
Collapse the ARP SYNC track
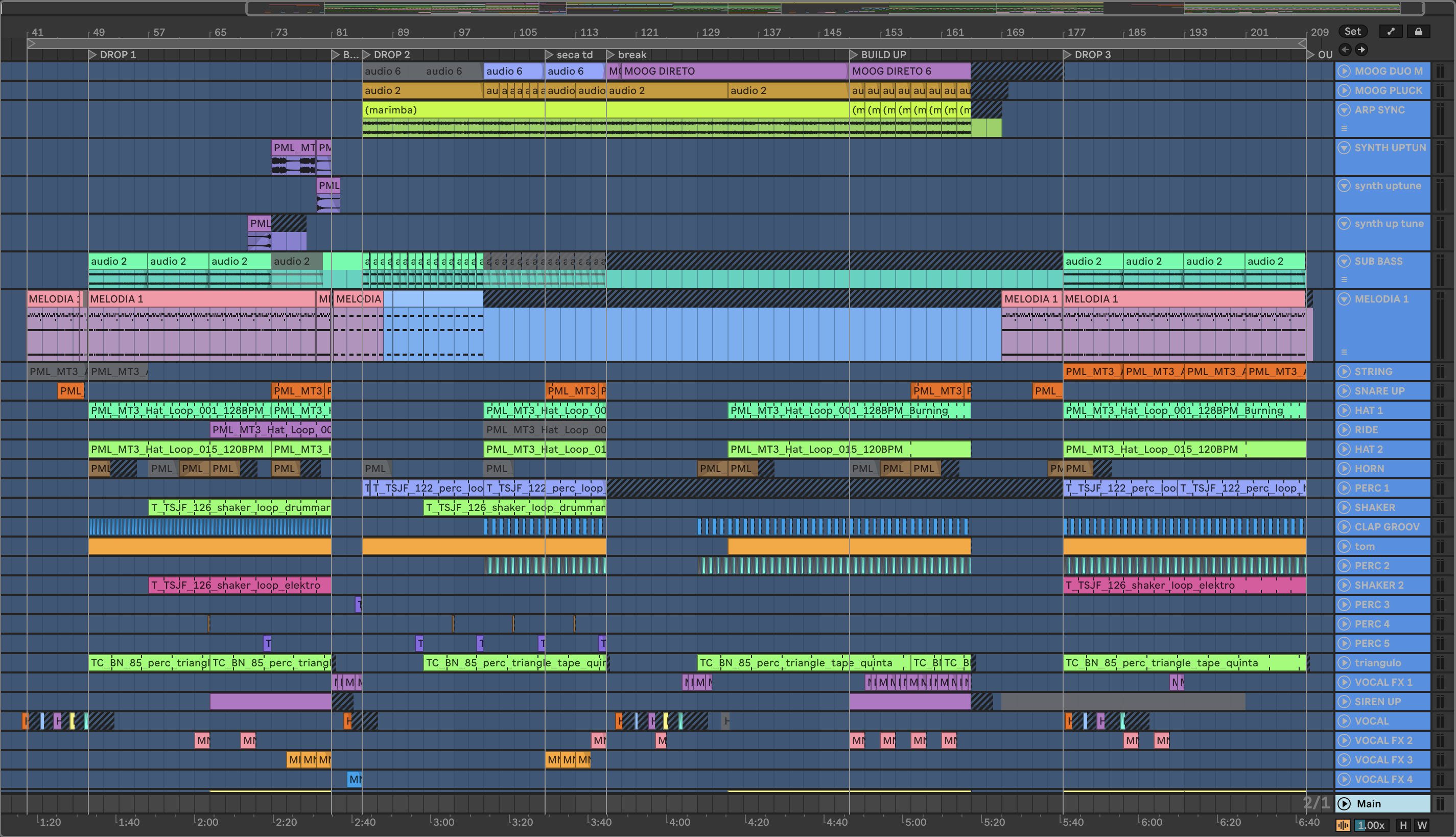1344,109
